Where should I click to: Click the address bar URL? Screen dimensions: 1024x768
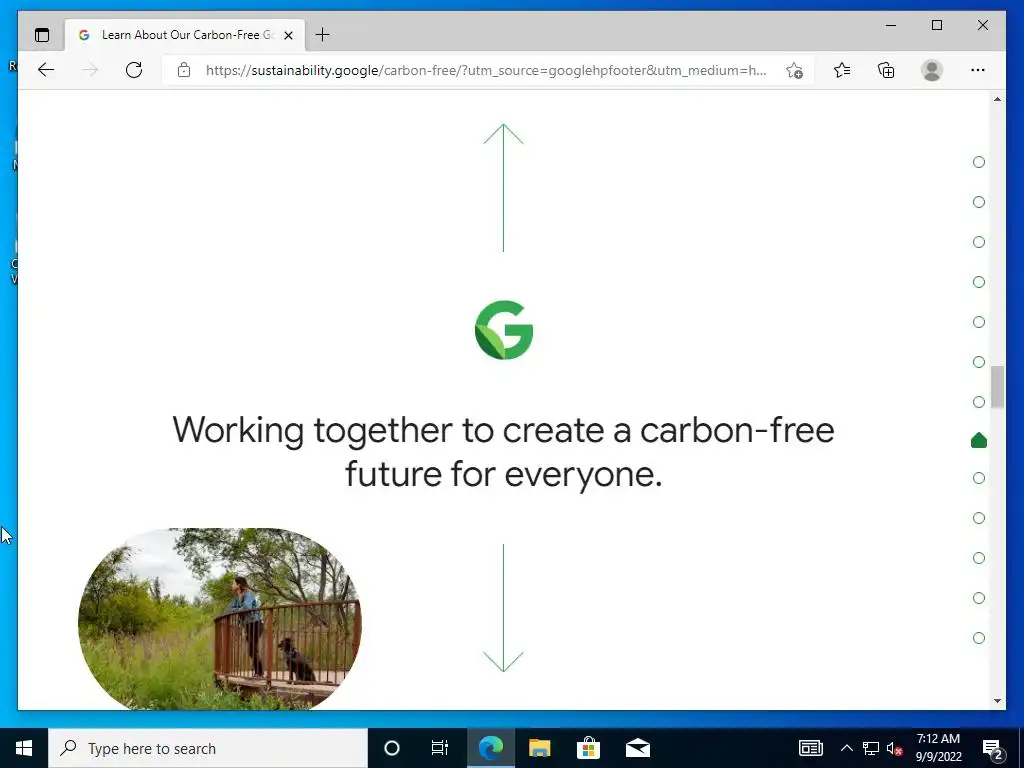pyautogui.click(x=486, y=71)
